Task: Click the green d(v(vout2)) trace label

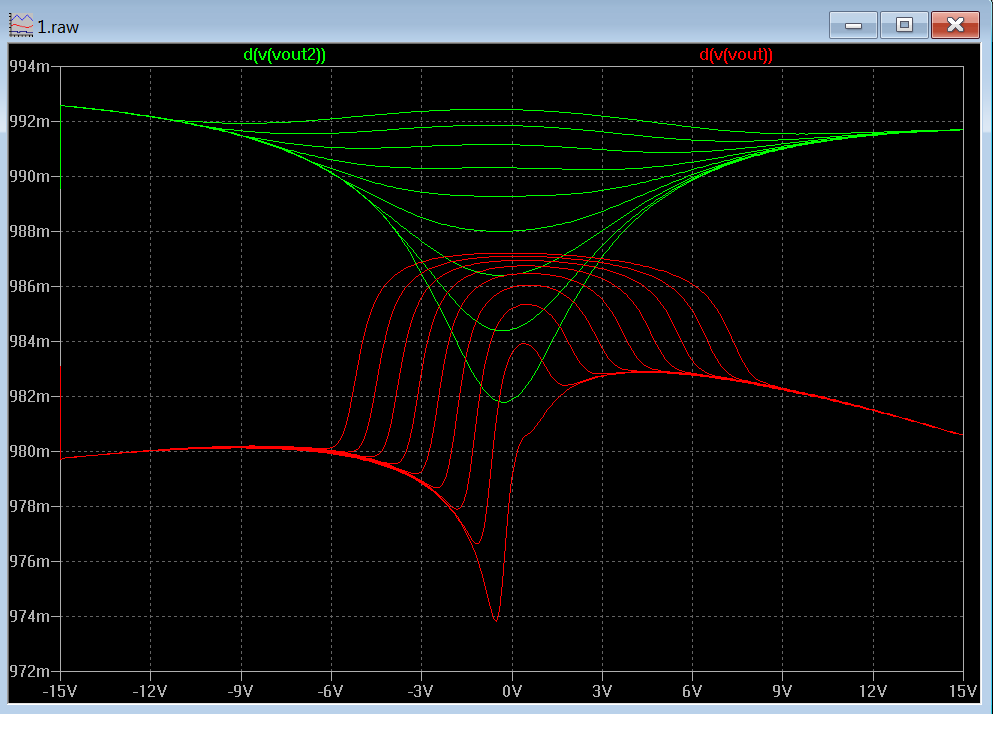Action: pos(284,55)
